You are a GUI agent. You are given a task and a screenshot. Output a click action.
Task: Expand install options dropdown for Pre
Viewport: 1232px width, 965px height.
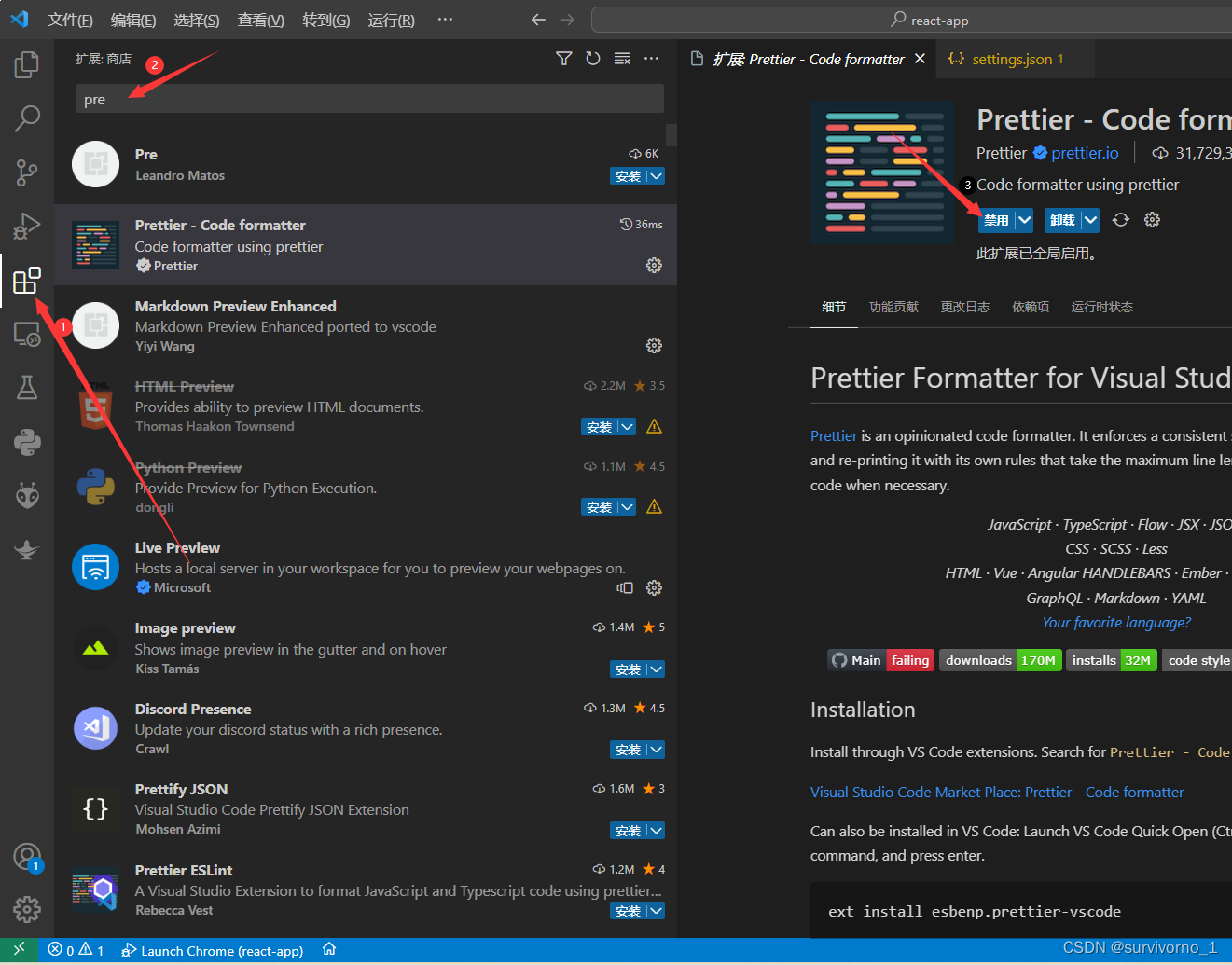(x=657, y=176)
